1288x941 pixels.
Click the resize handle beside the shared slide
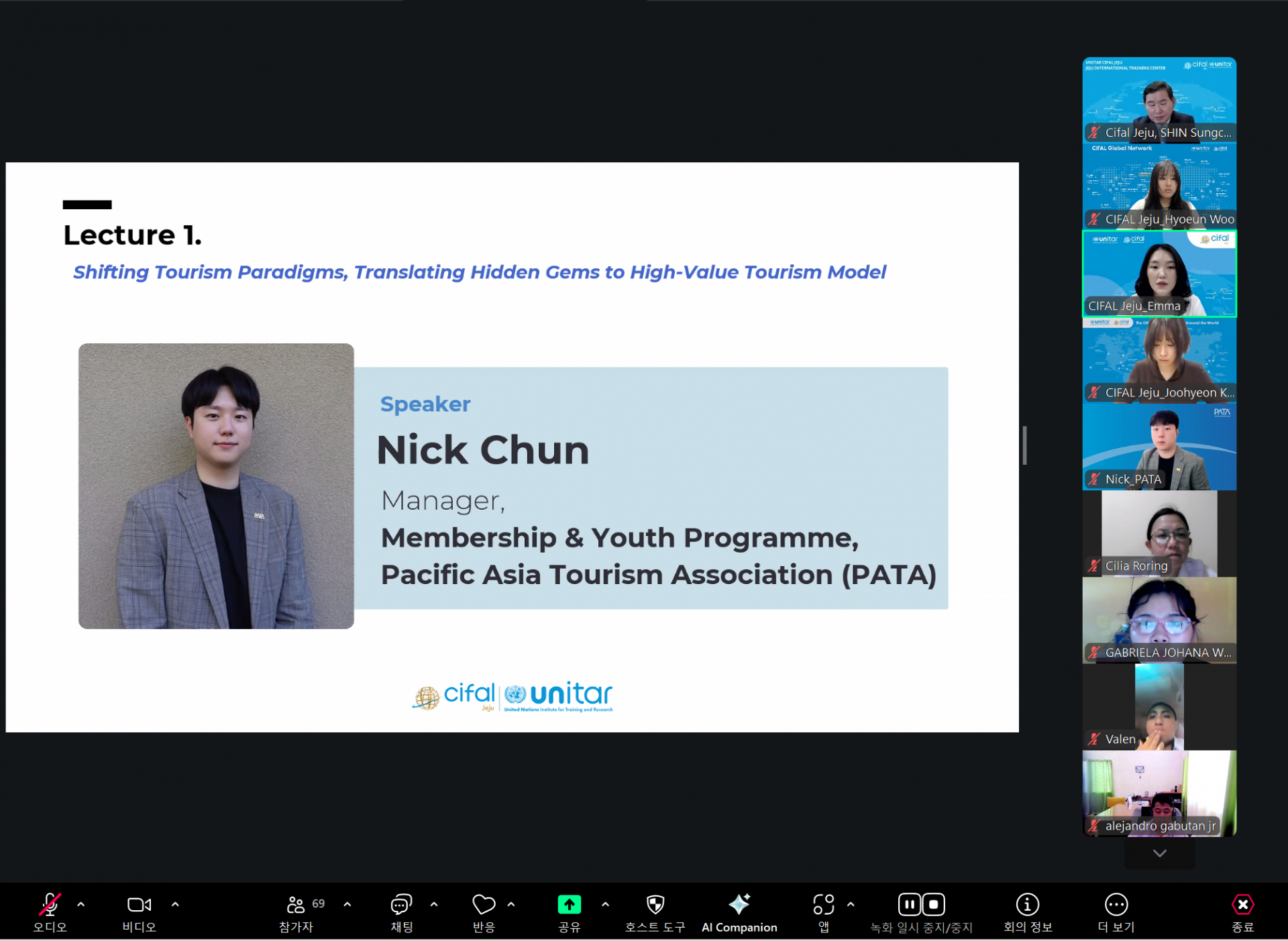coord(1024,445)
